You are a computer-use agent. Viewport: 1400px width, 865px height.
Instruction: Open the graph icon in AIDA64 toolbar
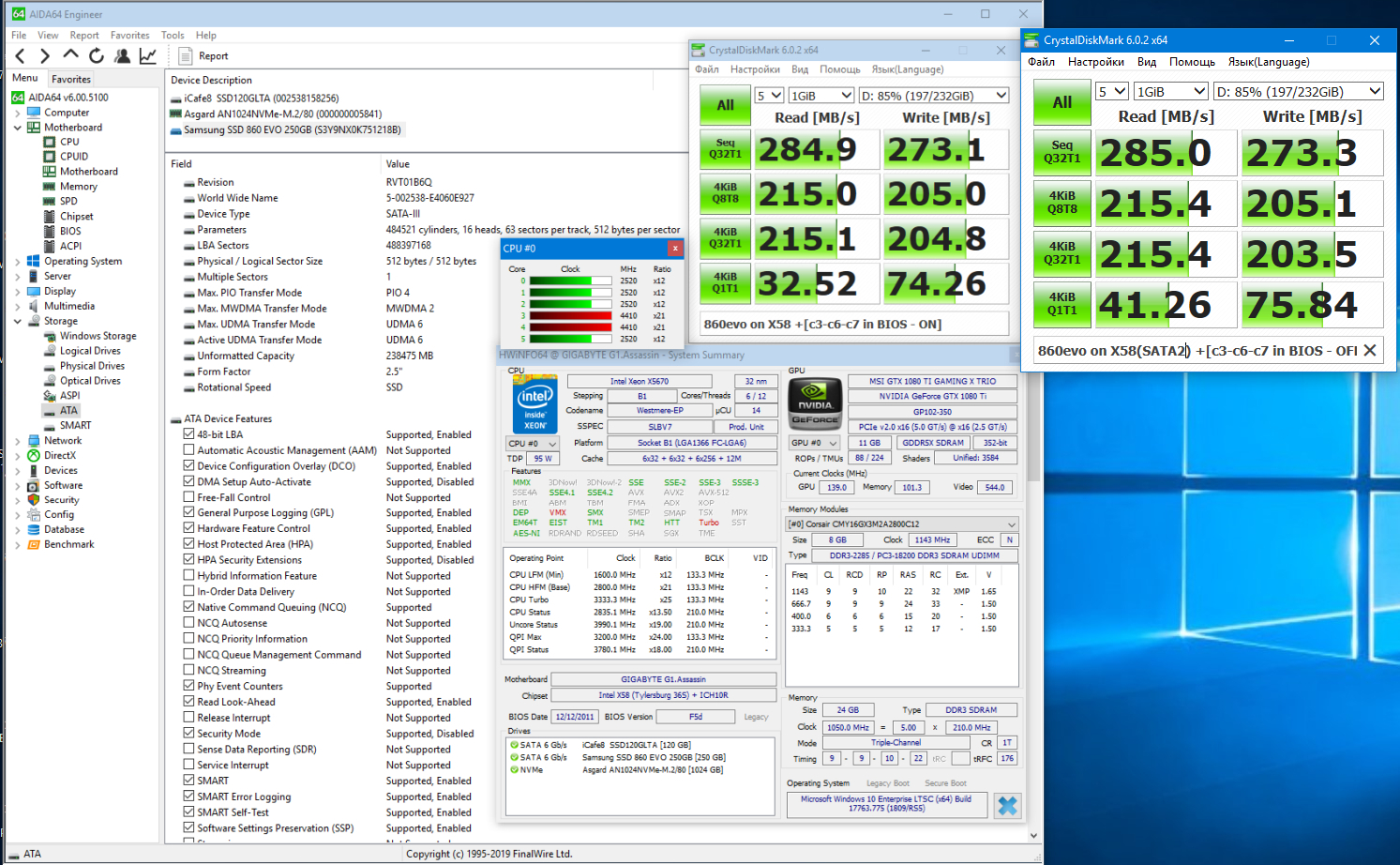[x=148, y=56]
